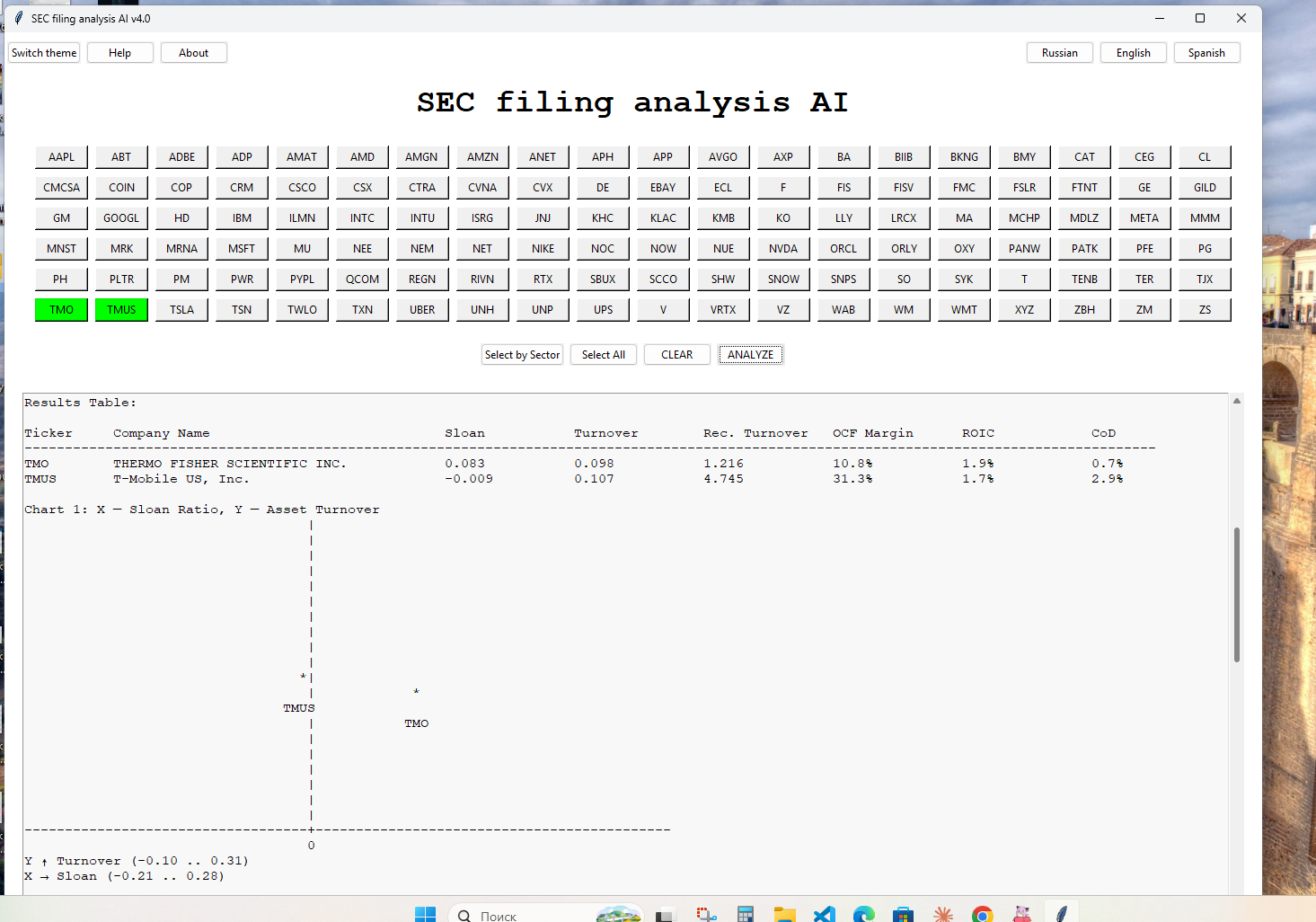Select the KO ticker button

(783, 218)
